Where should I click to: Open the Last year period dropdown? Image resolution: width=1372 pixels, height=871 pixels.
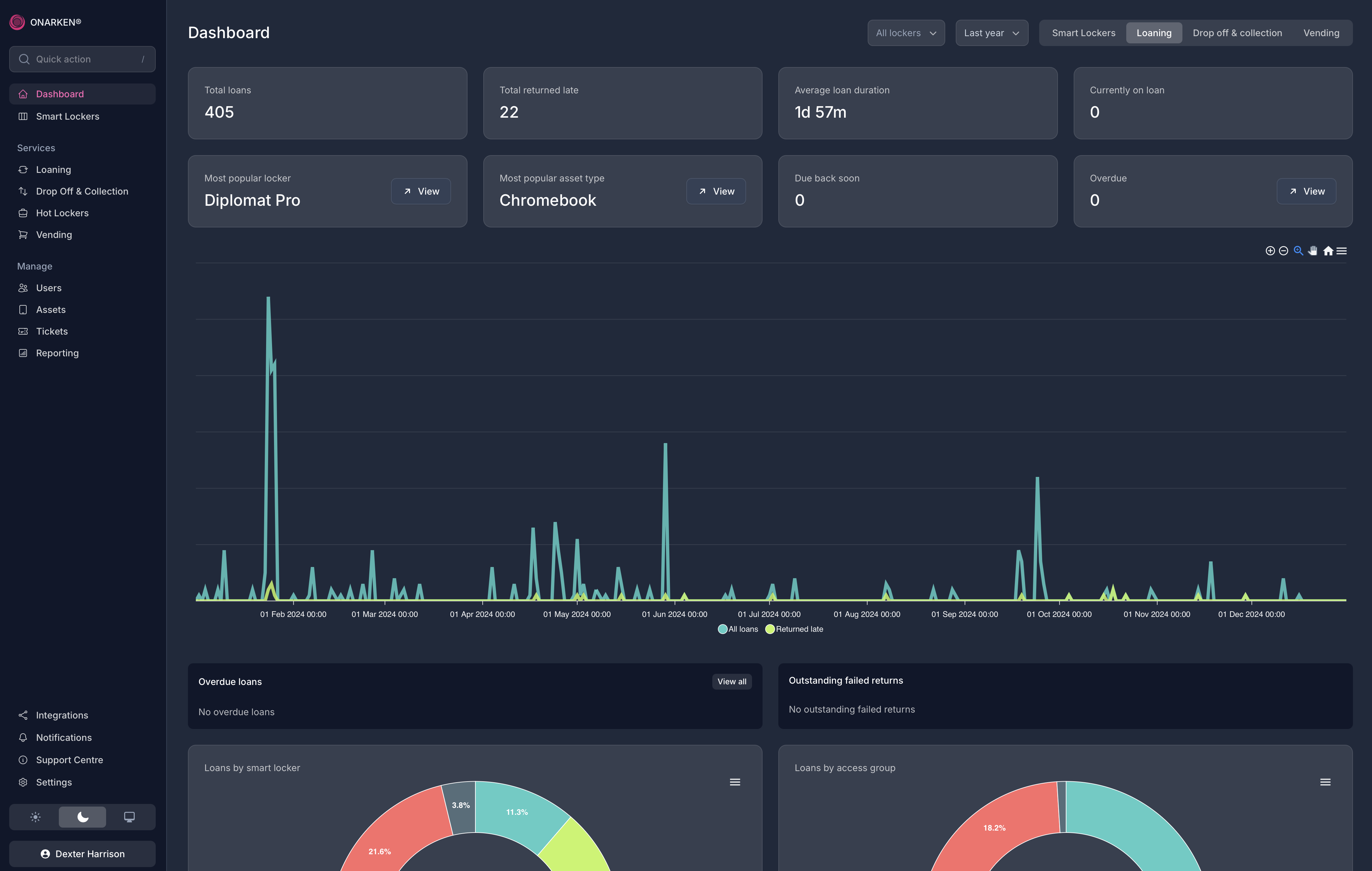(992, 33)
